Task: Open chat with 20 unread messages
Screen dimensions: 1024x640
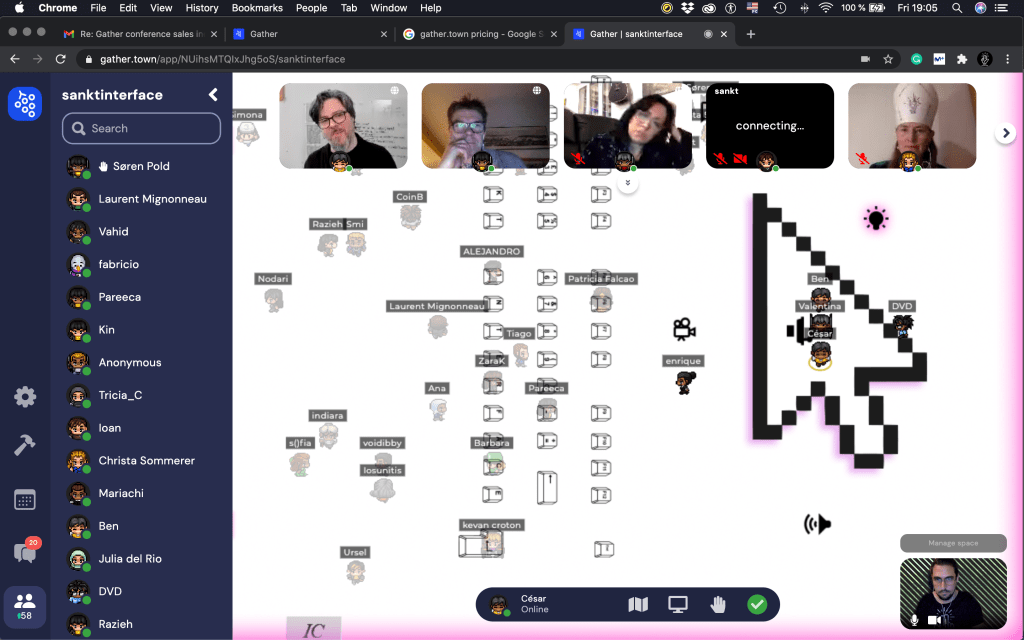Action: click(x=25, y=551)
